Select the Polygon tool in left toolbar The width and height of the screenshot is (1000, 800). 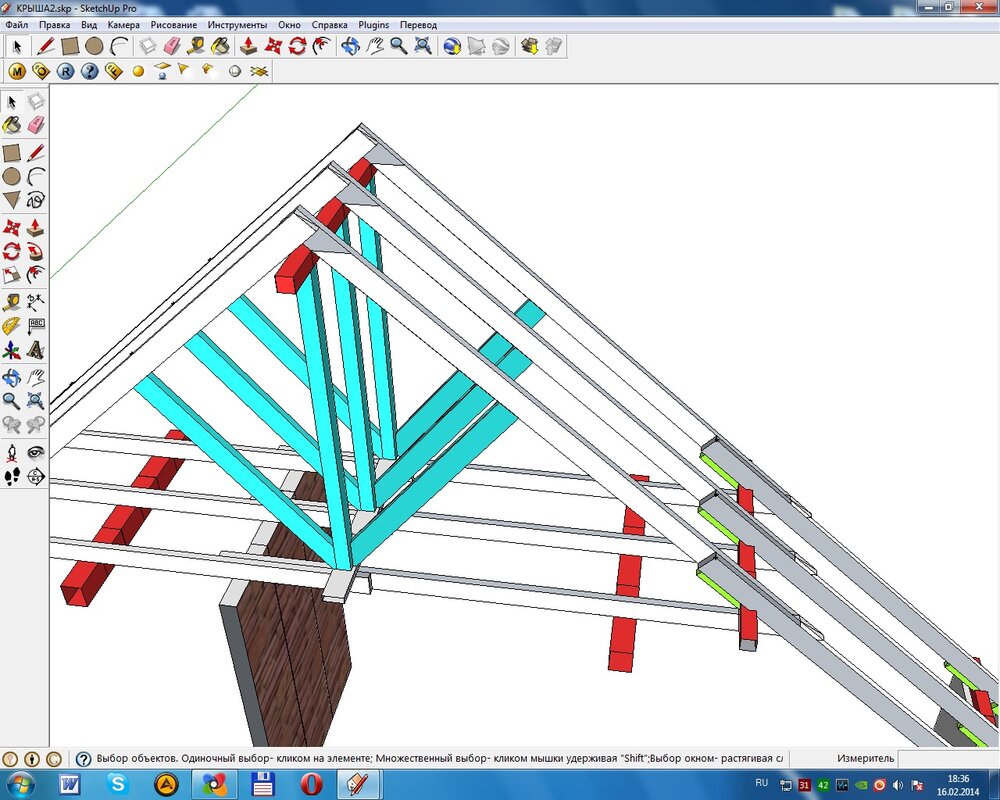(11, 200)
